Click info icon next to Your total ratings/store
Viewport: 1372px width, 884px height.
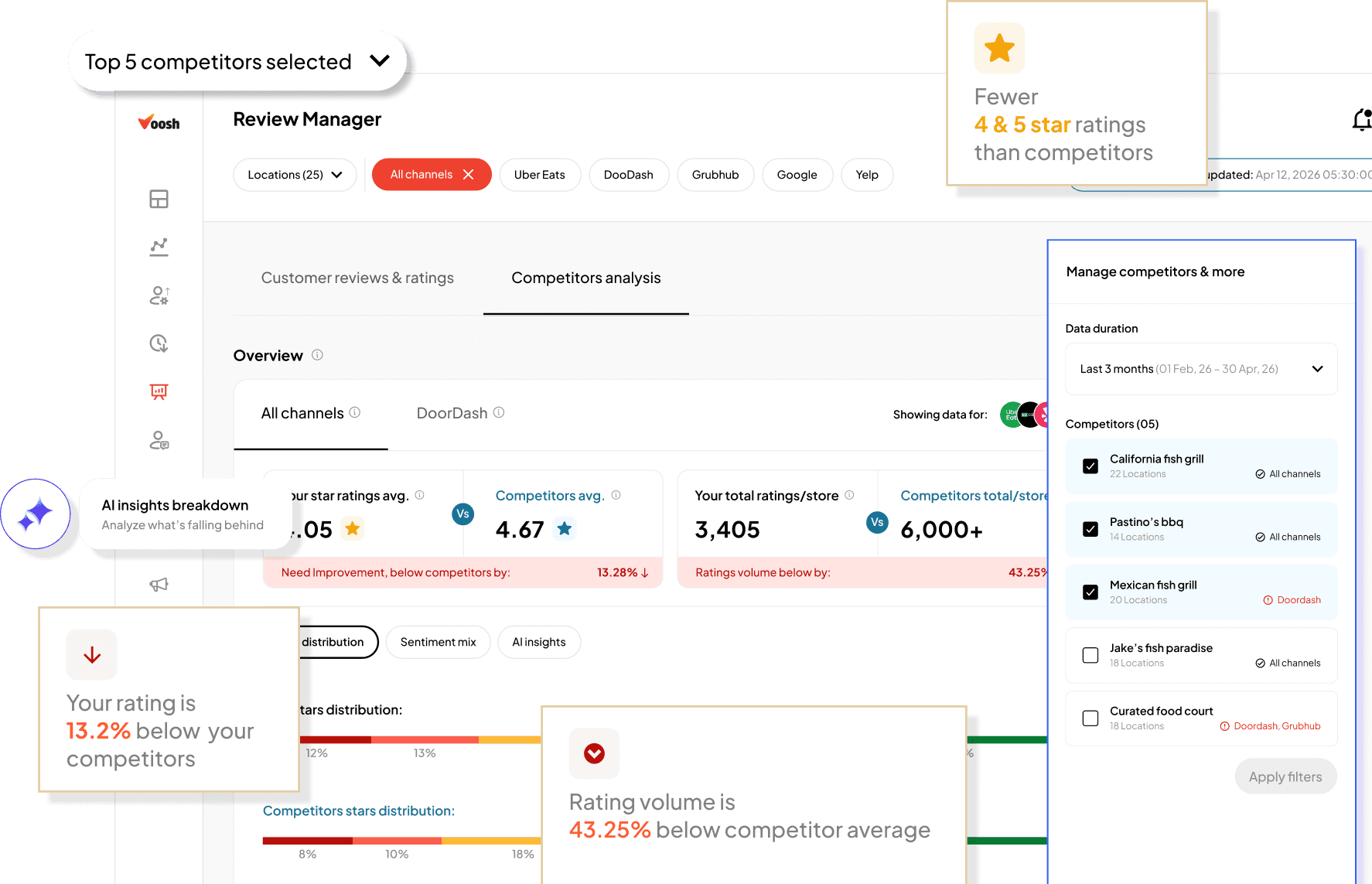[849, 495]
